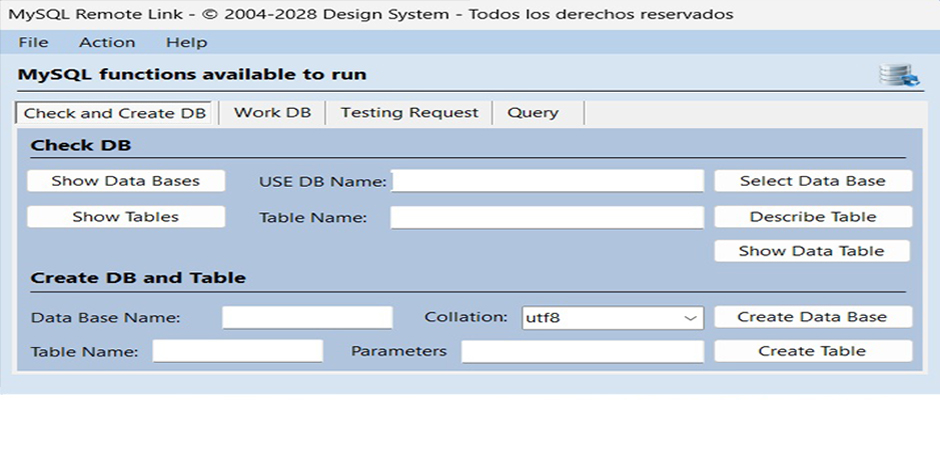The height and width of the screenshot is (453, 940).
Task: Focus the Data Base Name input field
Action: [308, 318]
